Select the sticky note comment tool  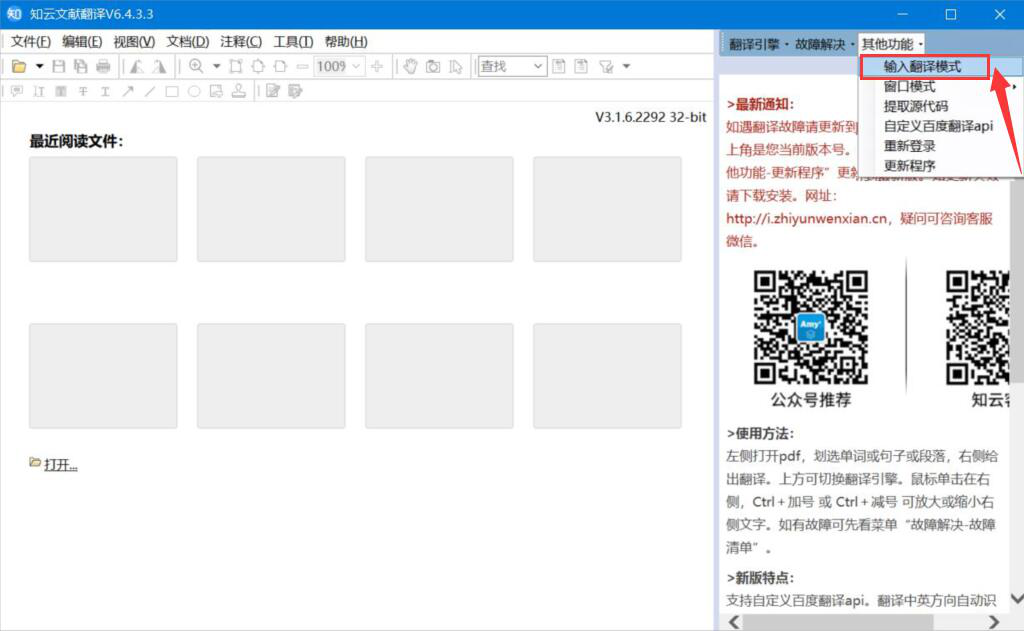[17, 91]
